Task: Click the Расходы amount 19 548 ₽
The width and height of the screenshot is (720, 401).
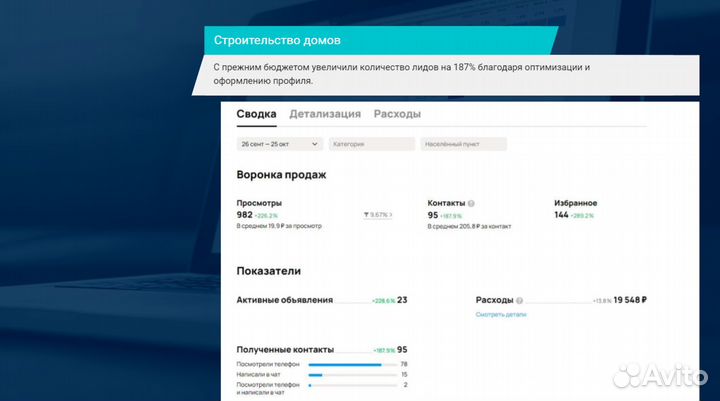Action: [x=630, y=300]
